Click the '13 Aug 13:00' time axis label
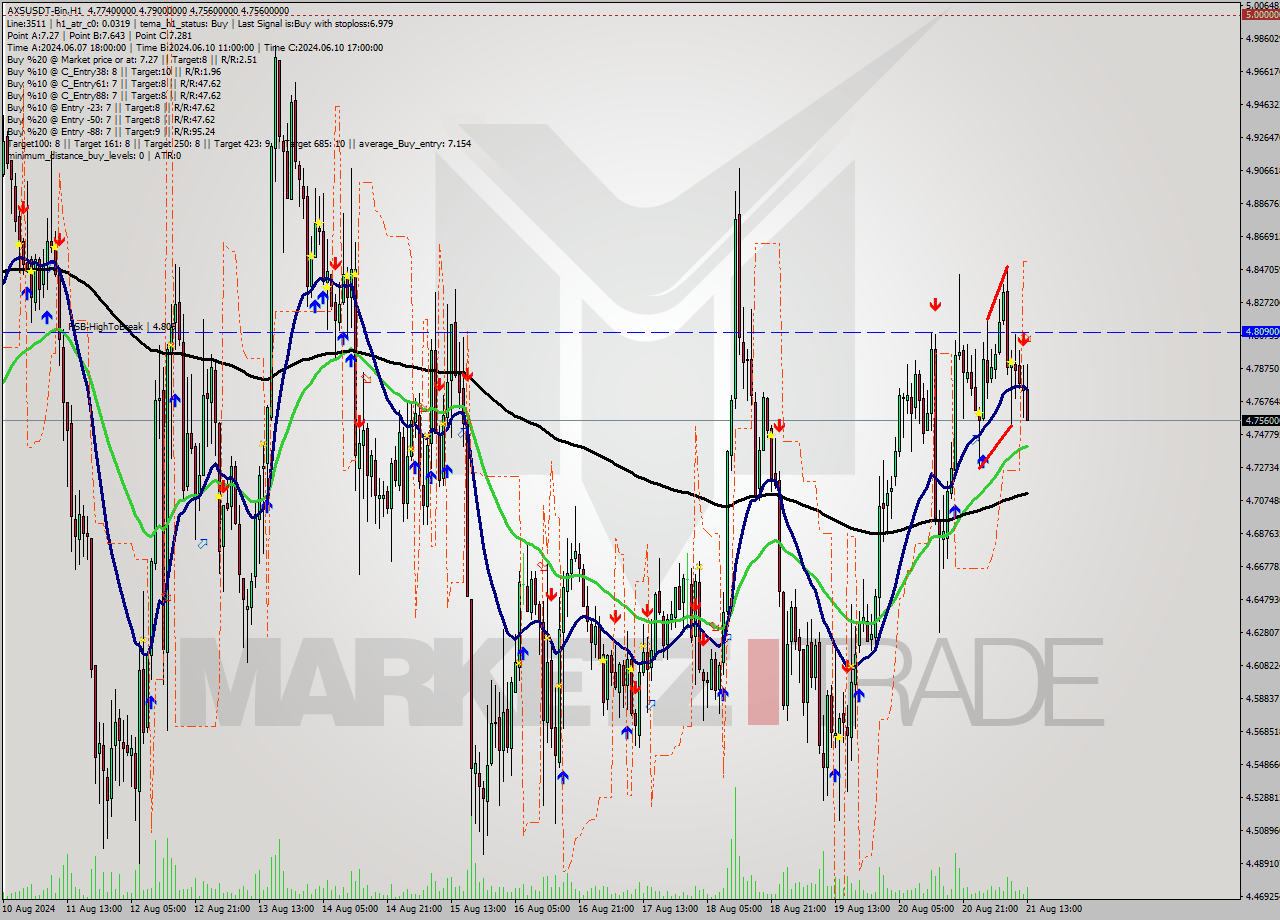1280x920 pixels. click(x=286, y=909)
